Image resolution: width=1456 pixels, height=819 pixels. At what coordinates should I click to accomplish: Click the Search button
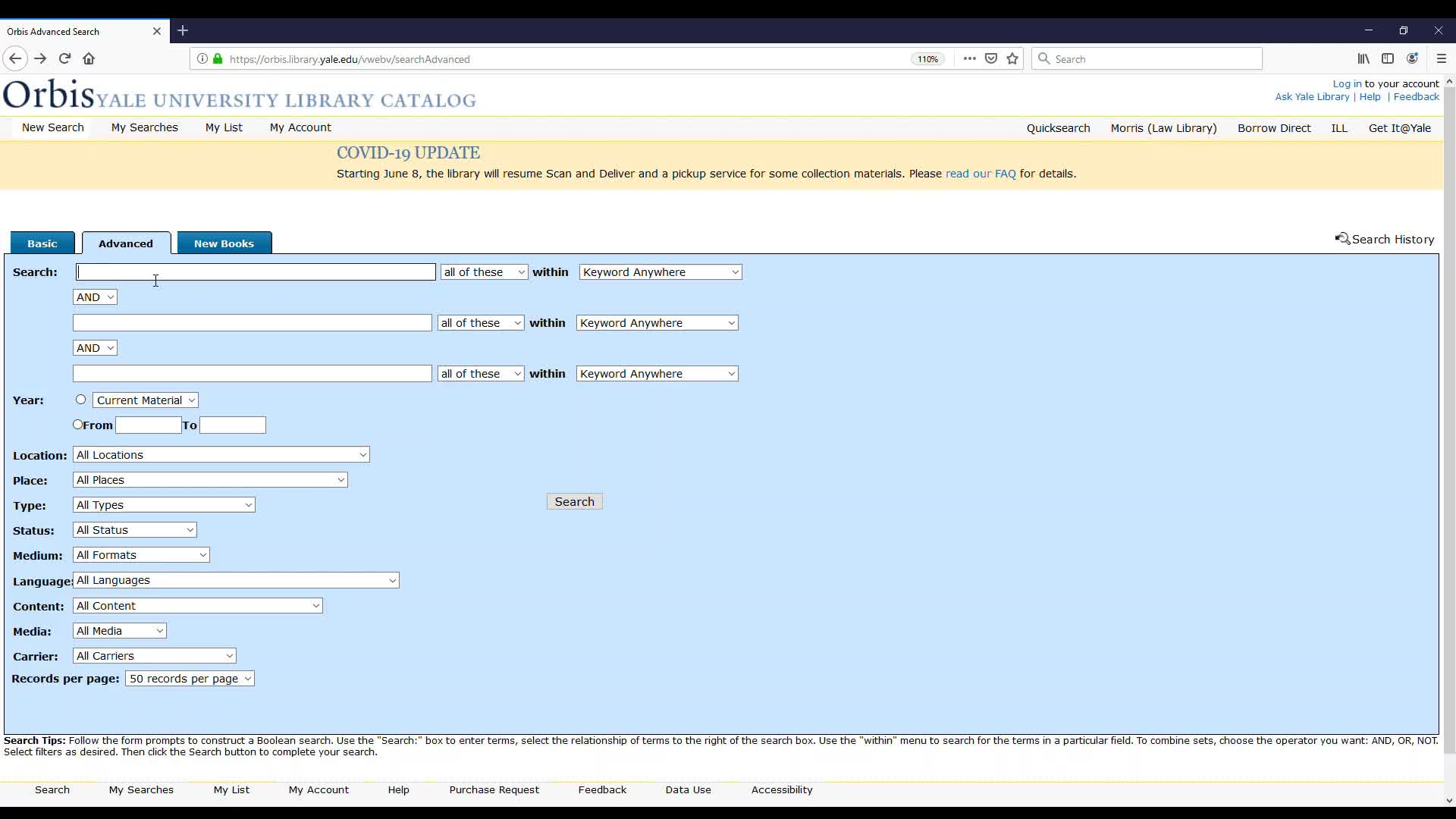coord(575,502)
